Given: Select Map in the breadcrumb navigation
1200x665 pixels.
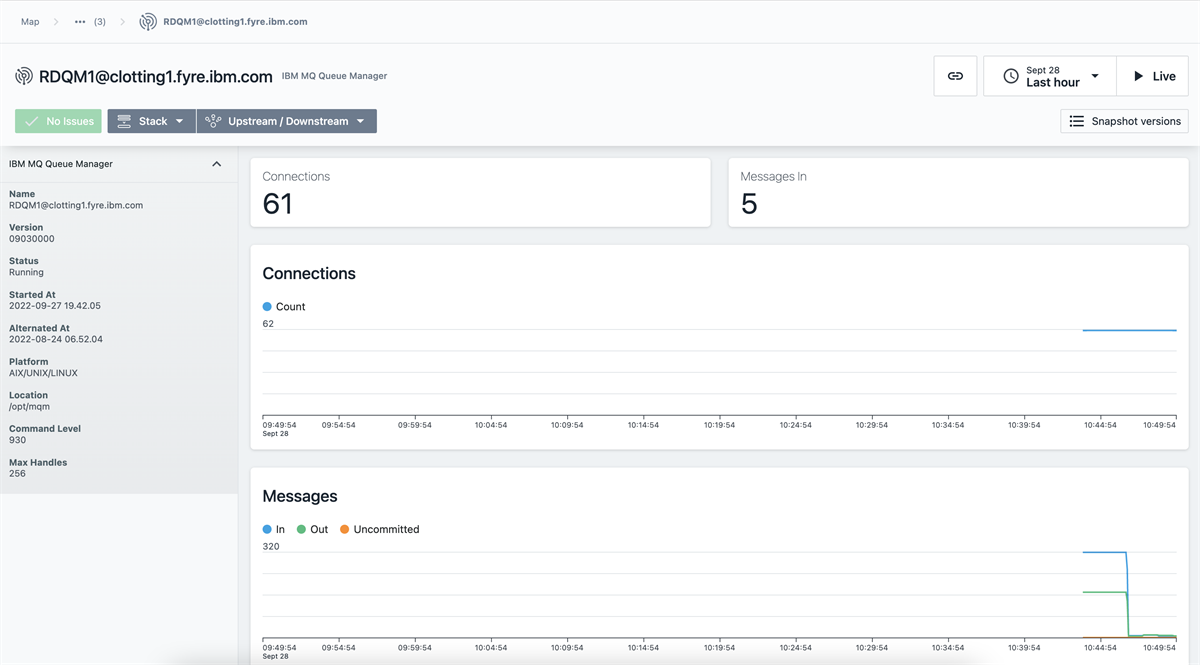Looking at the screenshot, I should click(30, 20).
